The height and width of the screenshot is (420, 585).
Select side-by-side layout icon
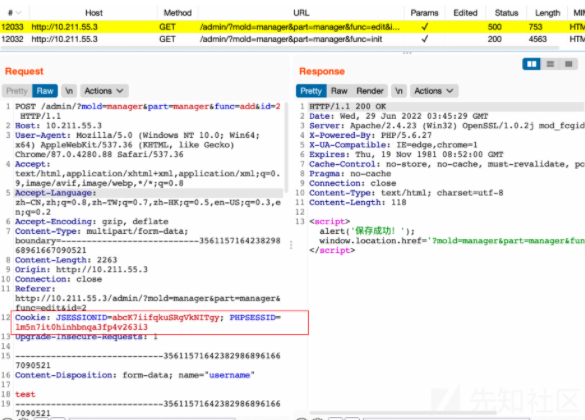tap(531, 64)
